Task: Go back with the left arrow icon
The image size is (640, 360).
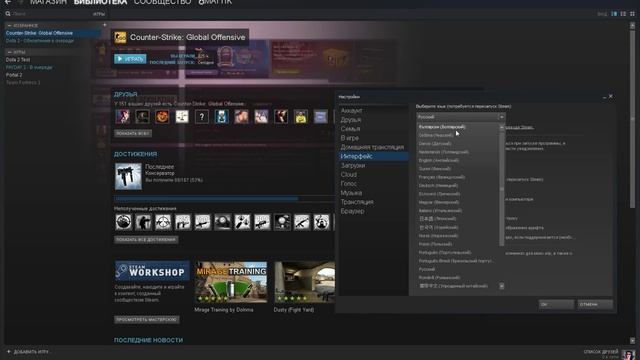Action: click(x=7, y=2)
